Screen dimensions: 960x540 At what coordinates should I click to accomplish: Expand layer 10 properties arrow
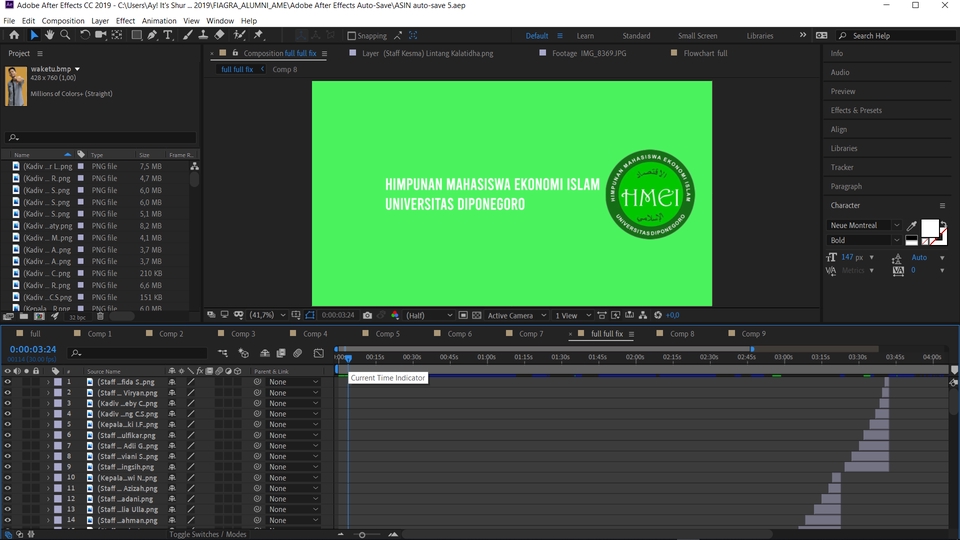pos(48,478)
